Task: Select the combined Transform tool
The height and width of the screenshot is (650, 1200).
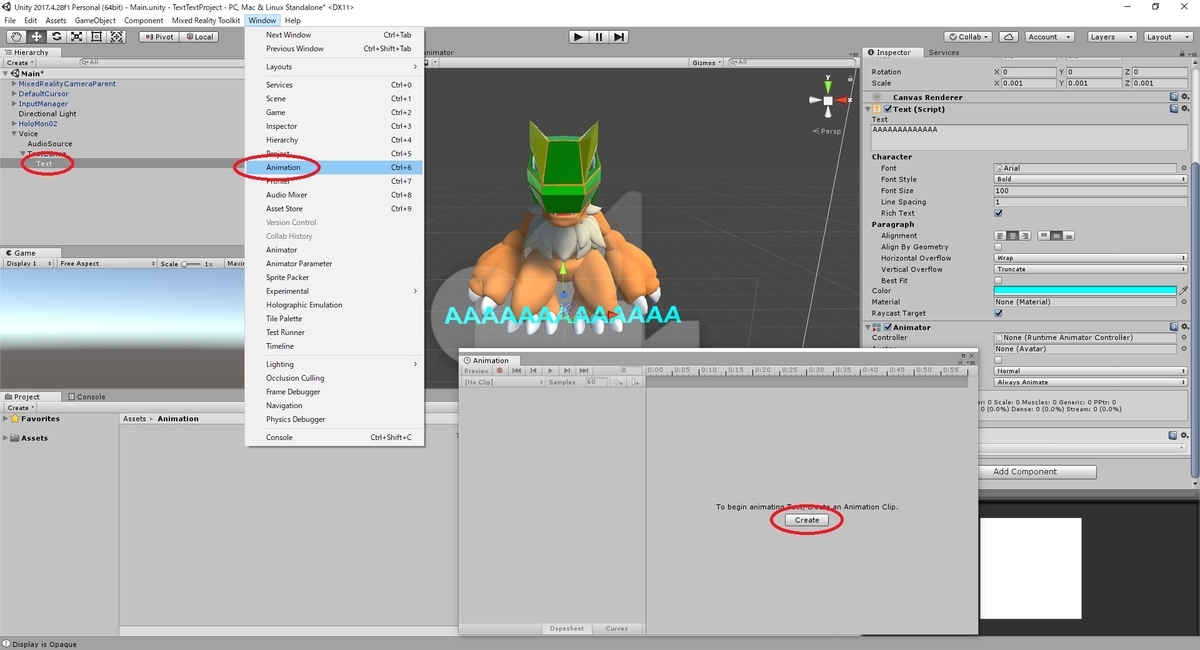Action: (117, 37)
